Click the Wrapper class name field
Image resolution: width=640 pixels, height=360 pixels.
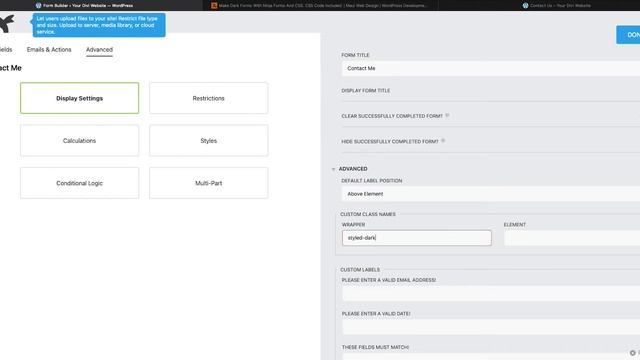coord(417,238)
